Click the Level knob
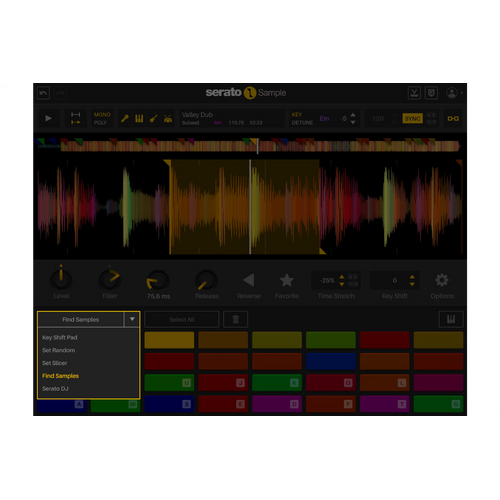Viewport: 500px width, 500px height. click(x=61, y=279)
